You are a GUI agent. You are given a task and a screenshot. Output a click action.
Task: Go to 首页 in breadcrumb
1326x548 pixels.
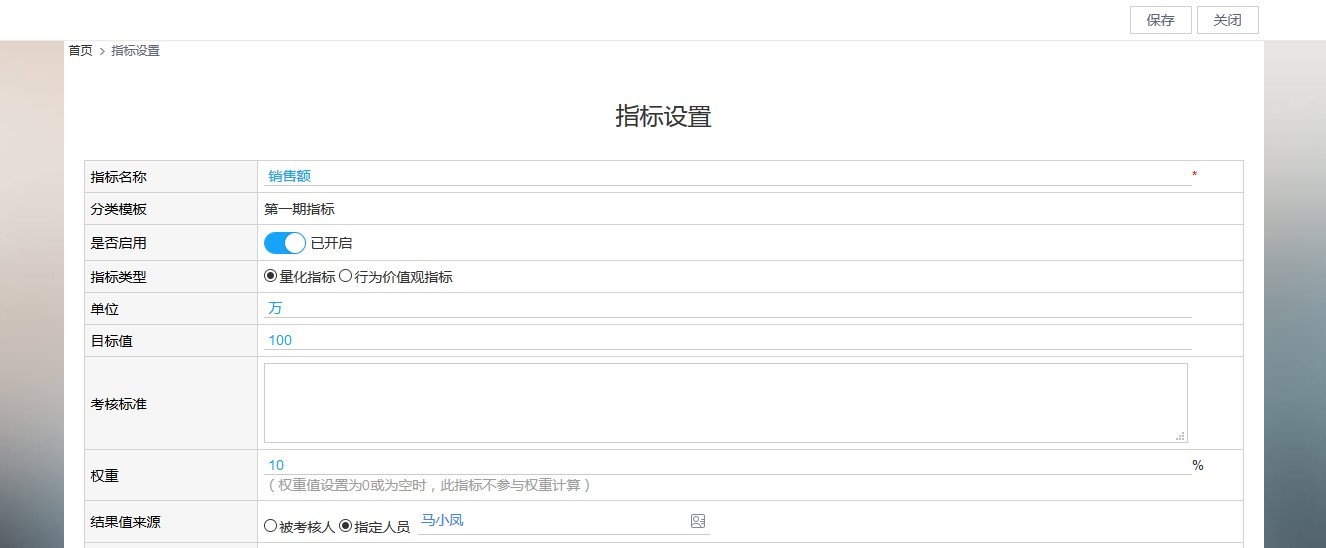(x=80, y=51)
